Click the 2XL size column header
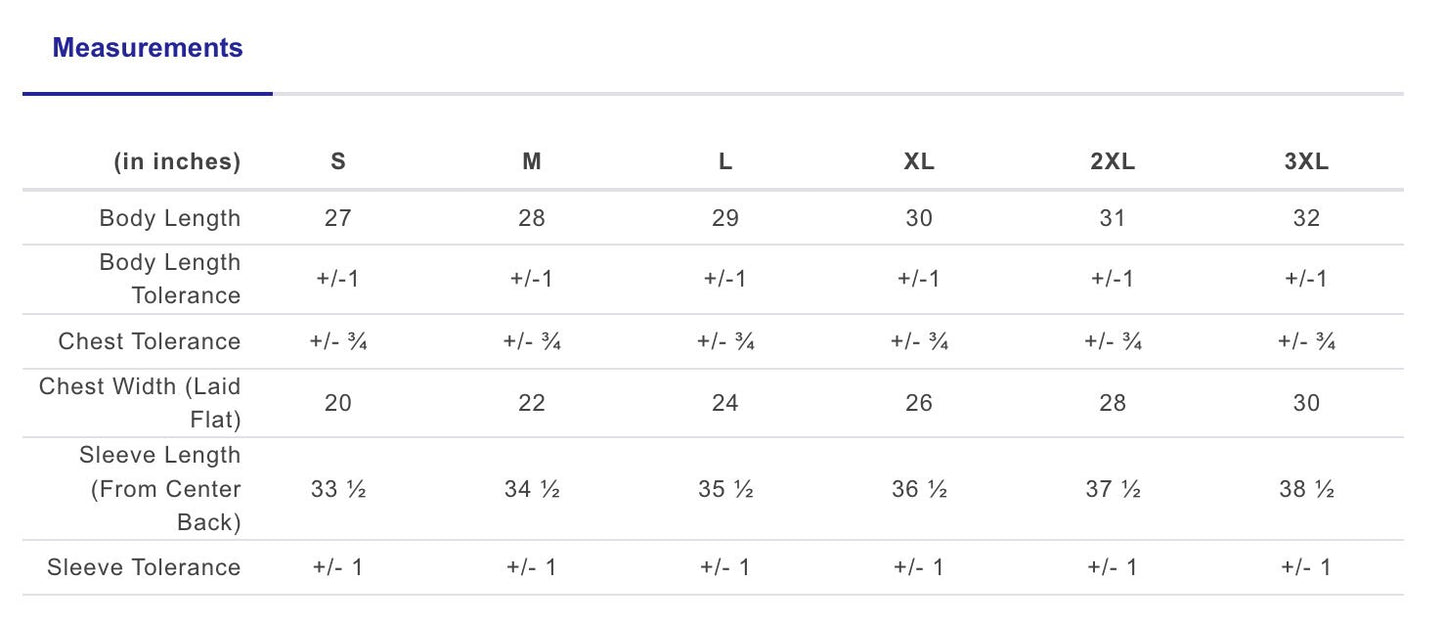 [x=1112, y=162]
